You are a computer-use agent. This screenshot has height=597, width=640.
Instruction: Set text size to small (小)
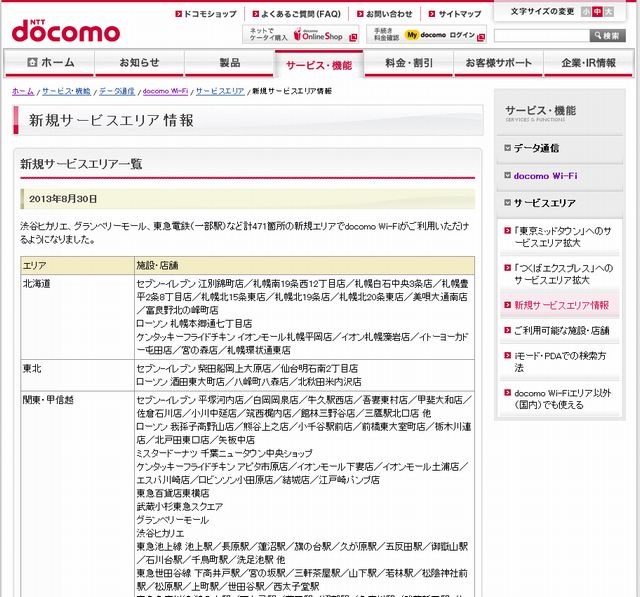pos(586,12)
